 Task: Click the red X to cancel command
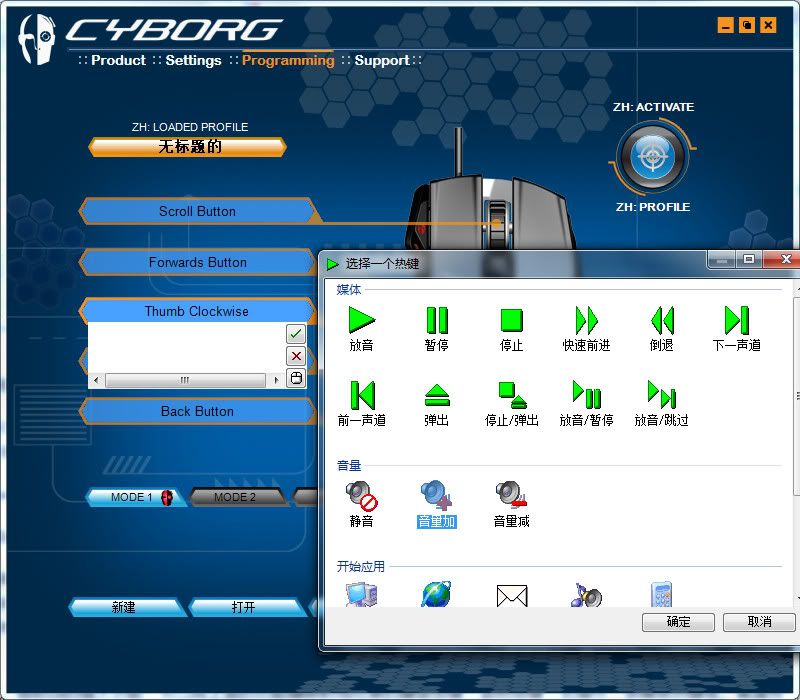tap(295, 356)
